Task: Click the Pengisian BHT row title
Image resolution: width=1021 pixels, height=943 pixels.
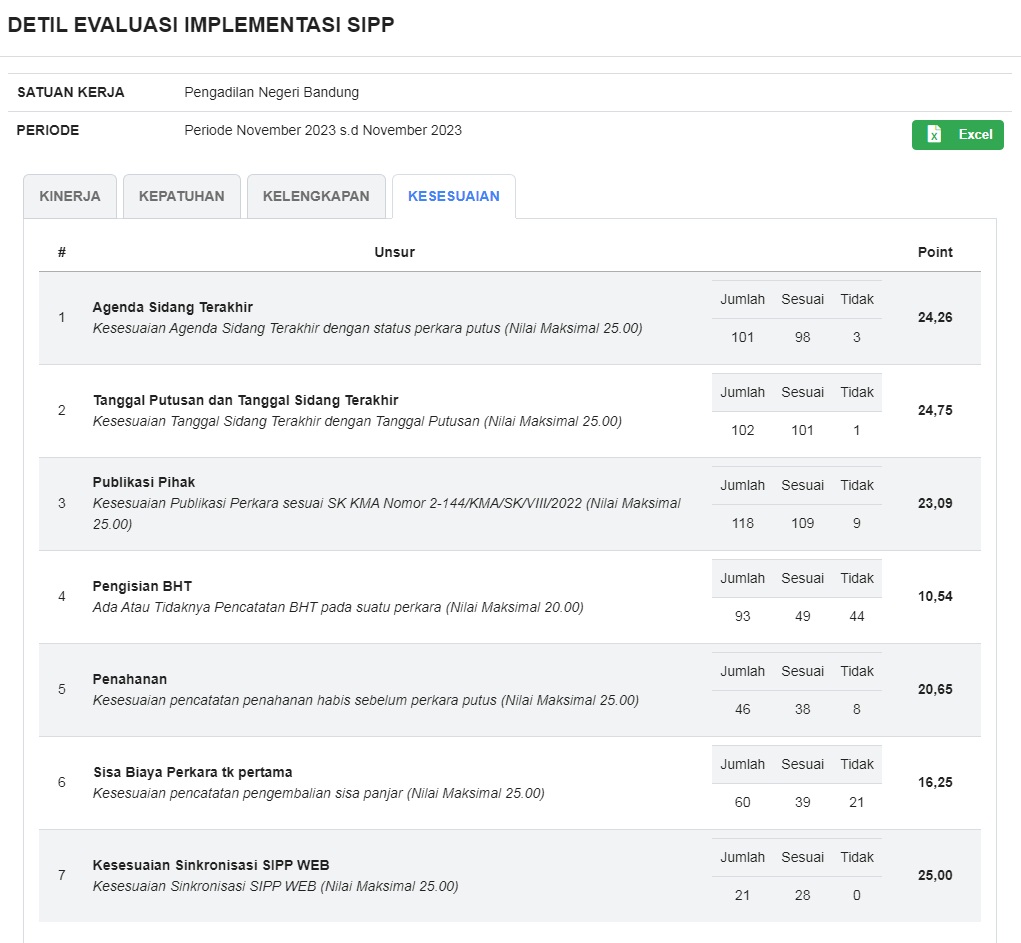Action: (x=142, y=586)
